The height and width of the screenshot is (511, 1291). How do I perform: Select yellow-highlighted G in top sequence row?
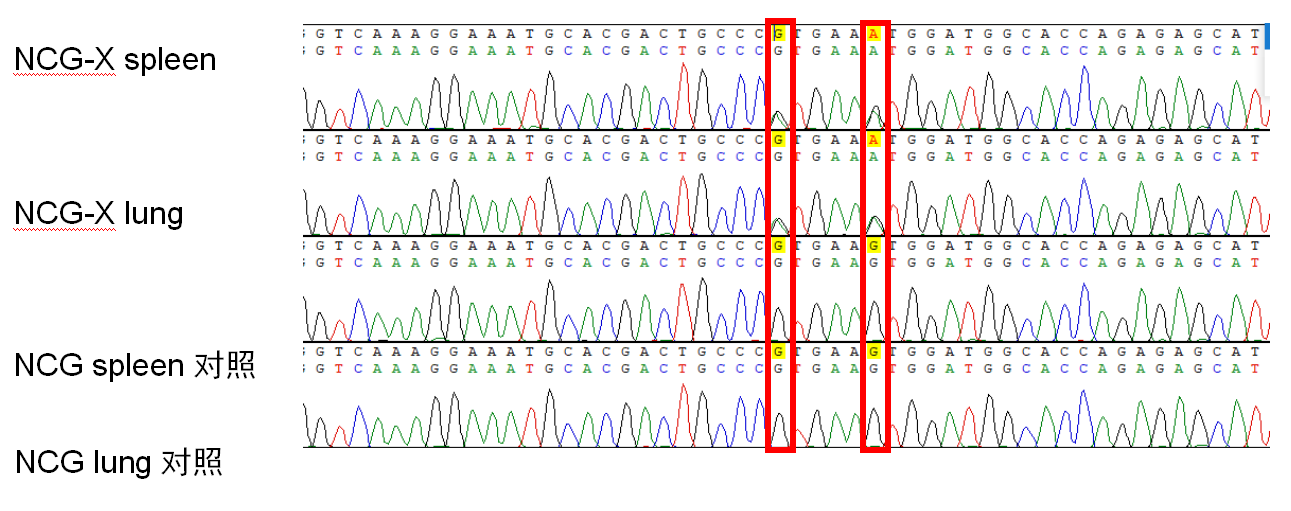[x=778, y=32]
